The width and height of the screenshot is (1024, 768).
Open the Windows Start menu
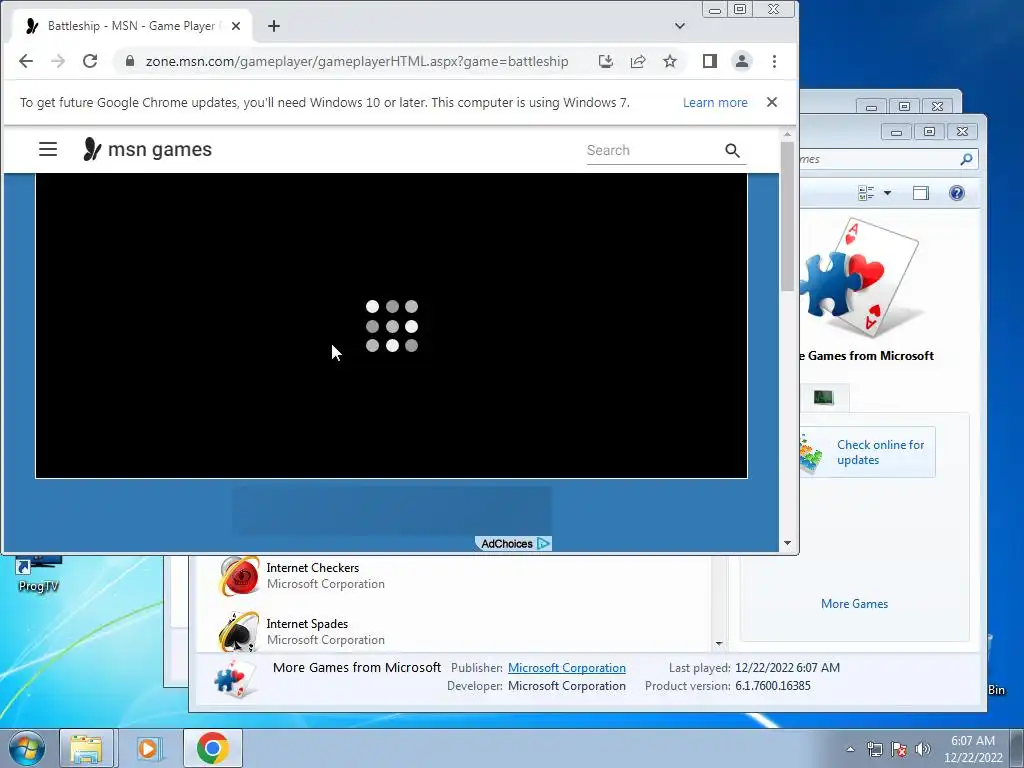point(27,748)
